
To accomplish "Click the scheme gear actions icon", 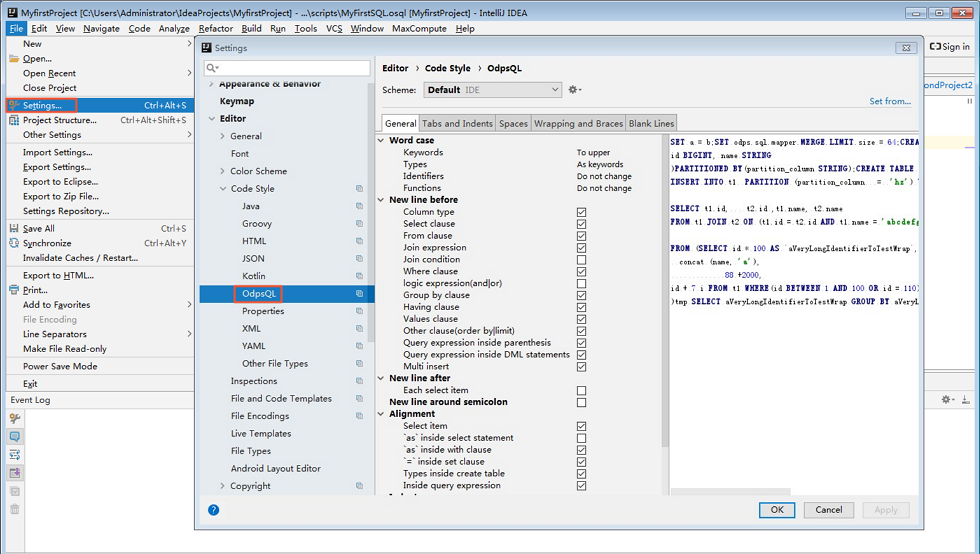I will click(574, 89).
